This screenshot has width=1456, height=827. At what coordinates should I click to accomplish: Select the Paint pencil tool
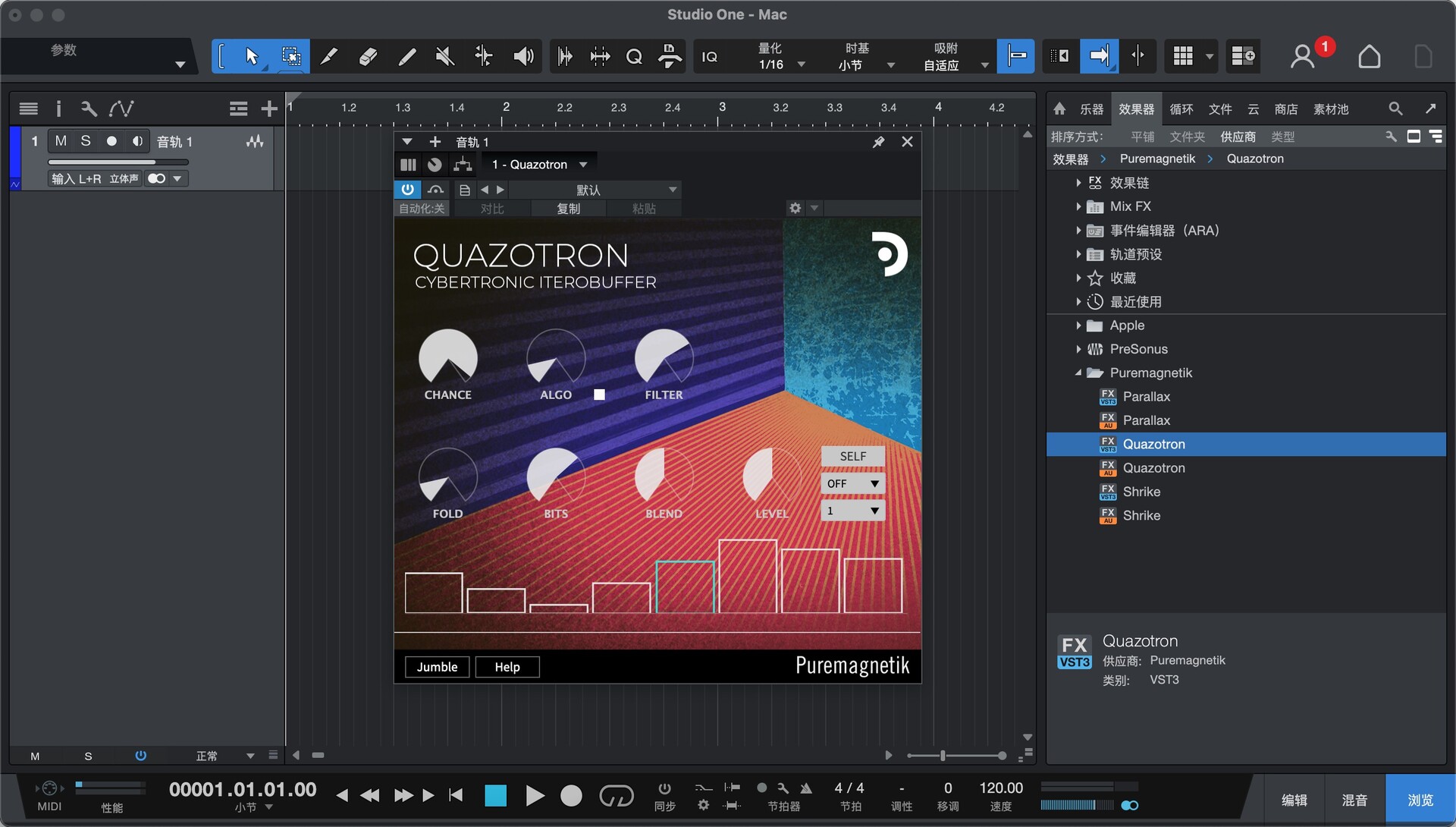point(406,56)
